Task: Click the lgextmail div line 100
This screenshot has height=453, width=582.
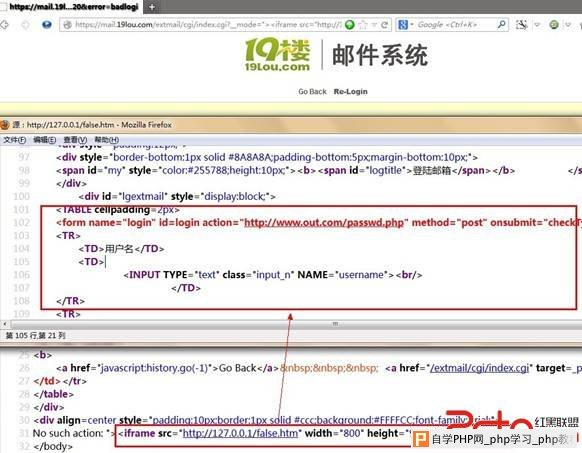Action: click(177, 196)
